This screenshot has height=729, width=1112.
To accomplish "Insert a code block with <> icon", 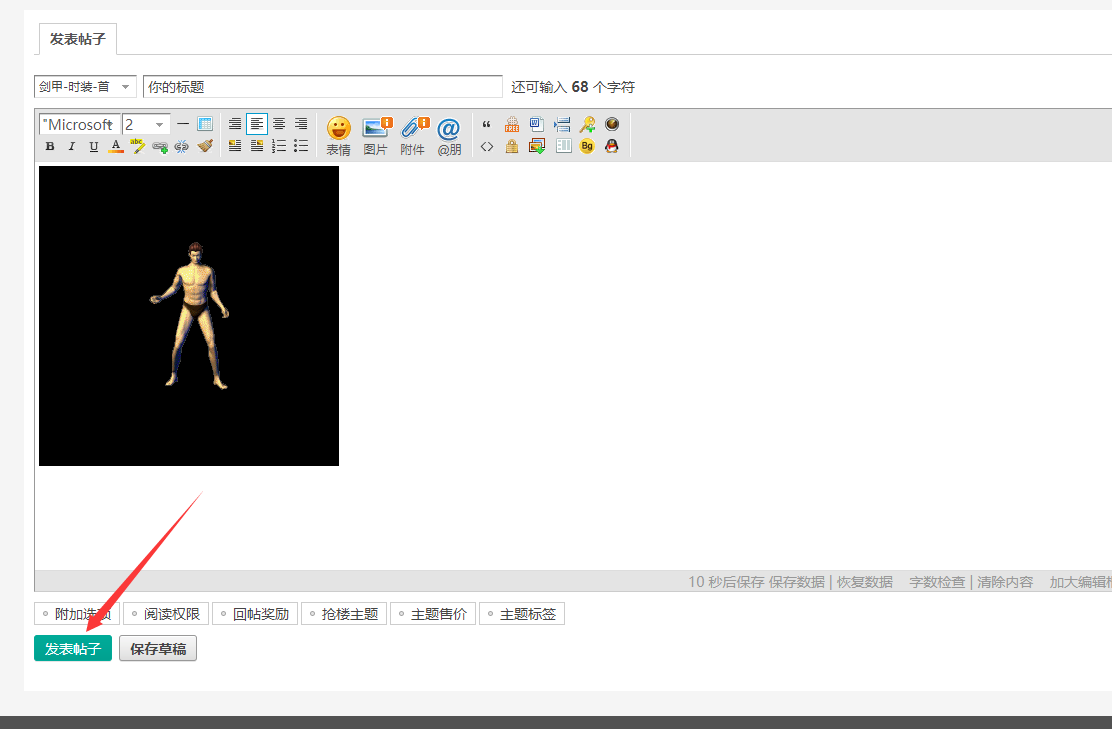I will (487, 147).
